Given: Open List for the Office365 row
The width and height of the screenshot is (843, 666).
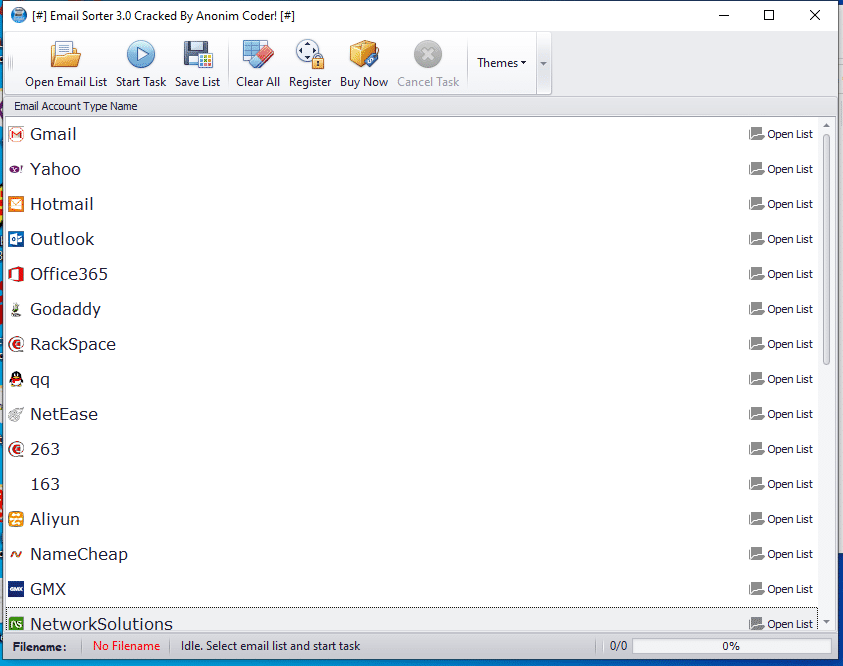Looking at the screenshot, I should pyautogui.click(x=781, y=274).
